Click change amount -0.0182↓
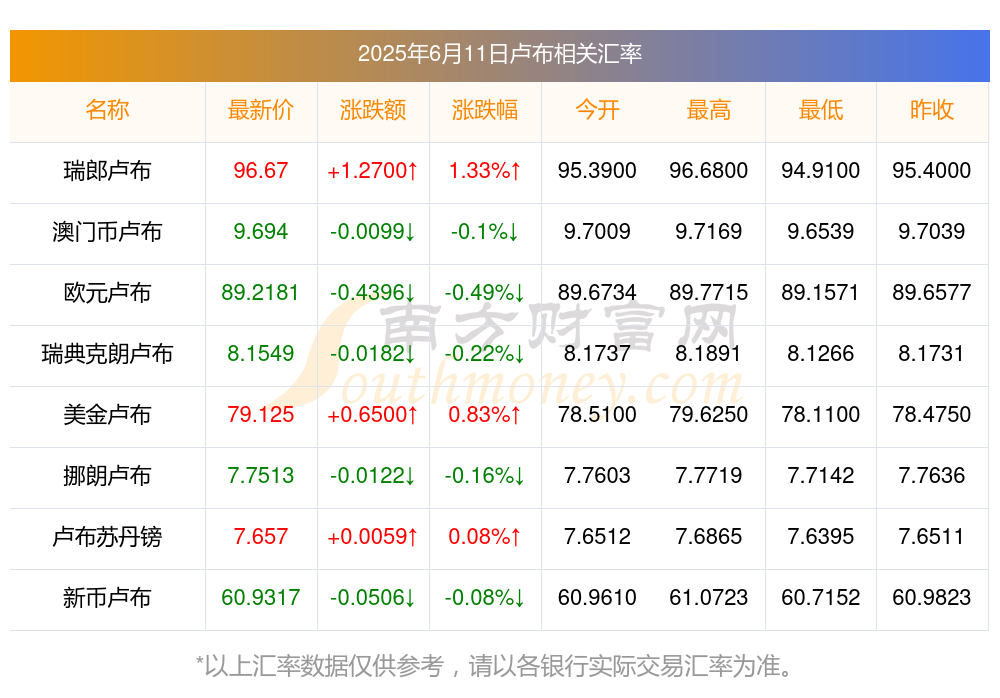 [x=372, y=353]
